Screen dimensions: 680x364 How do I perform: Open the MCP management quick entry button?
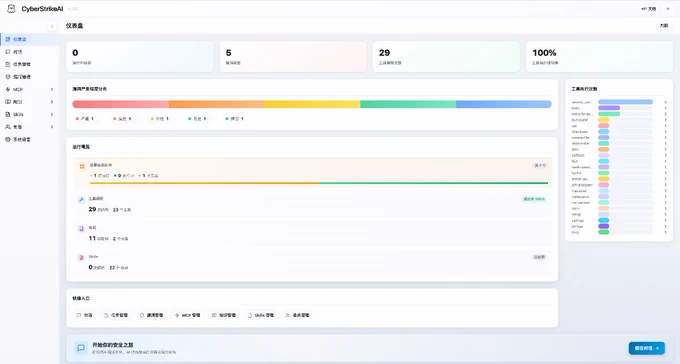[x=187, y=315]
